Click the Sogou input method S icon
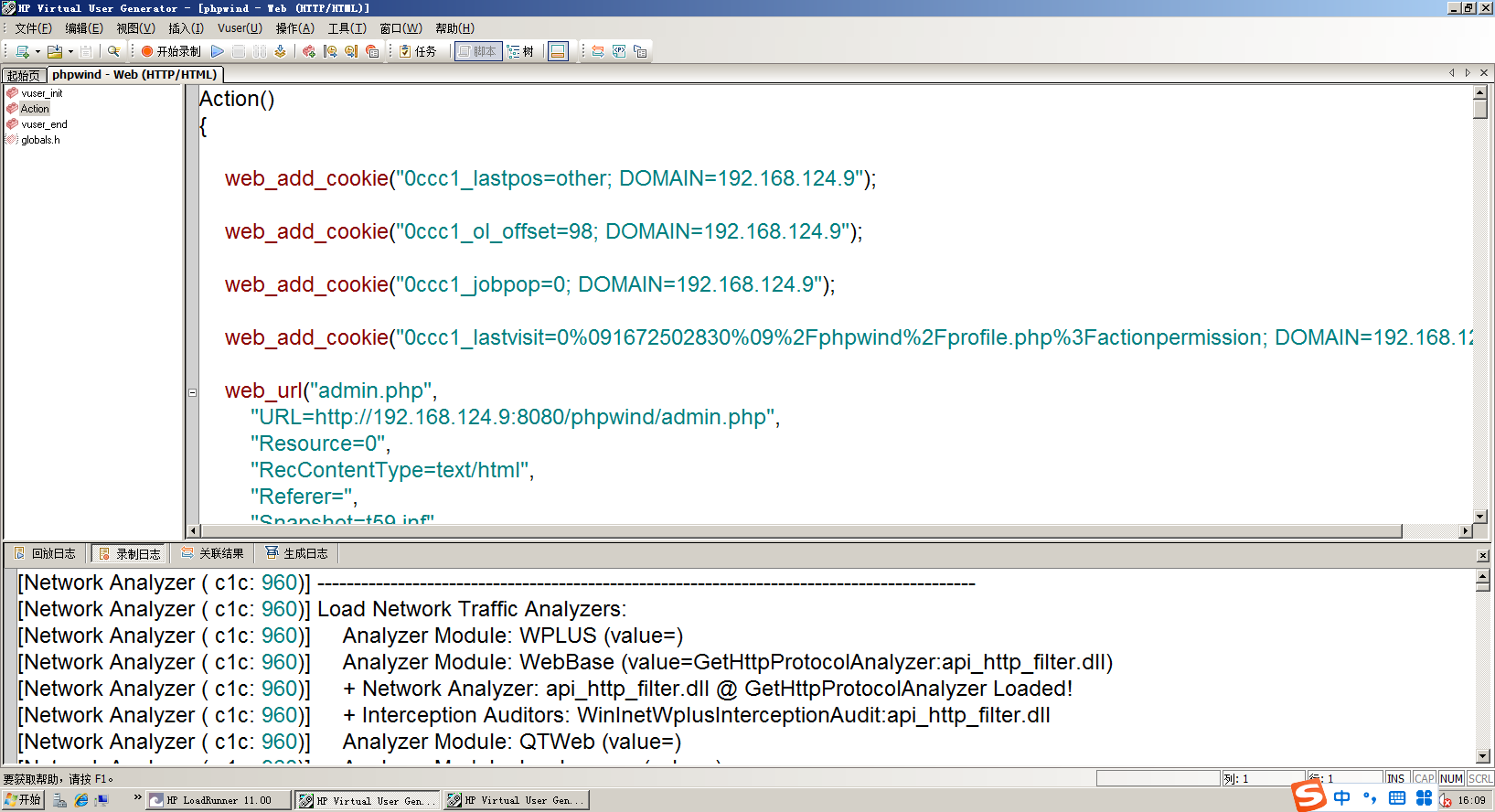 coord(1309,796)
